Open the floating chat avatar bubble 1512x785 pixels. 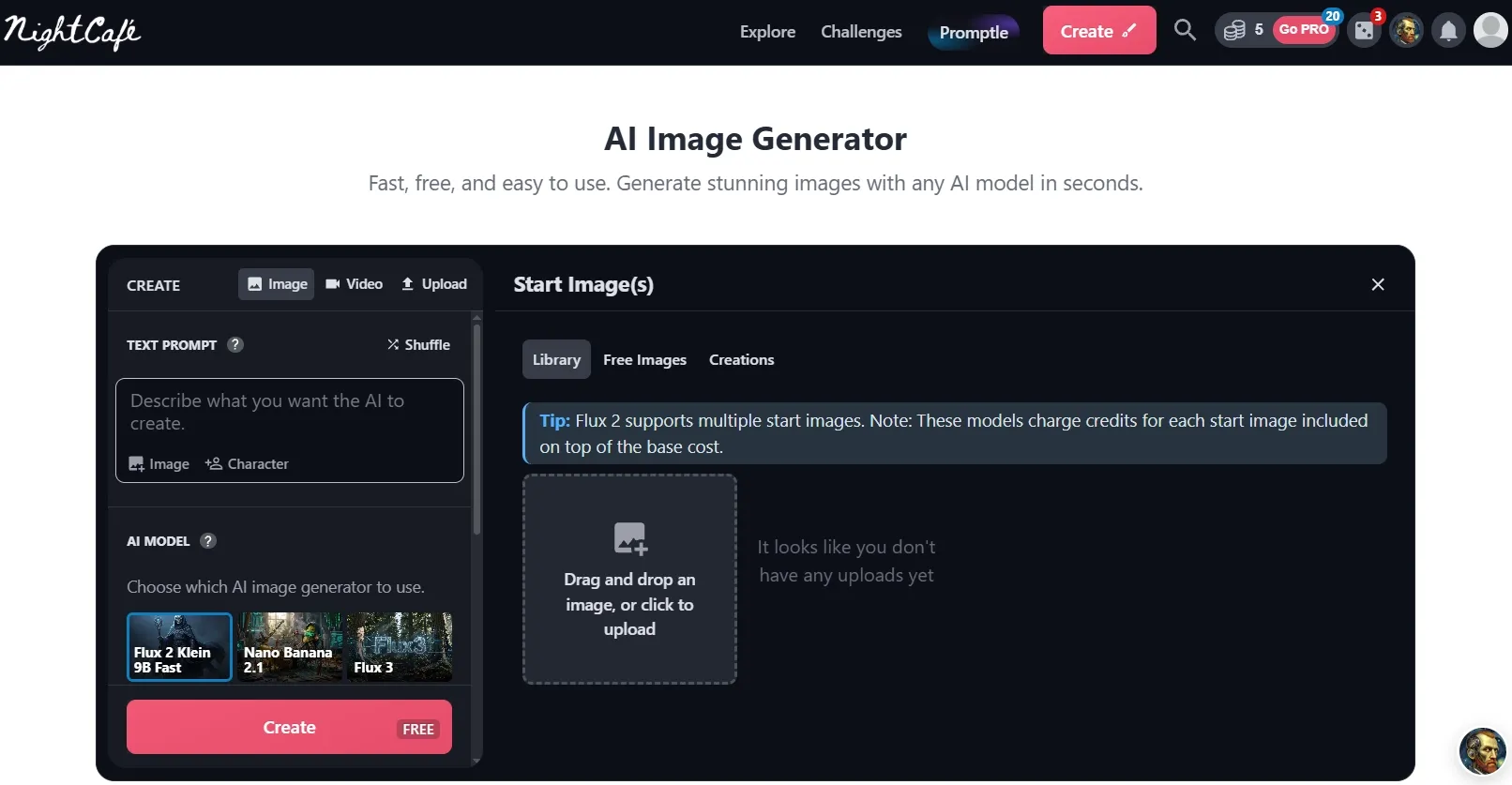pyautogui.click(x=1482, y=751)
